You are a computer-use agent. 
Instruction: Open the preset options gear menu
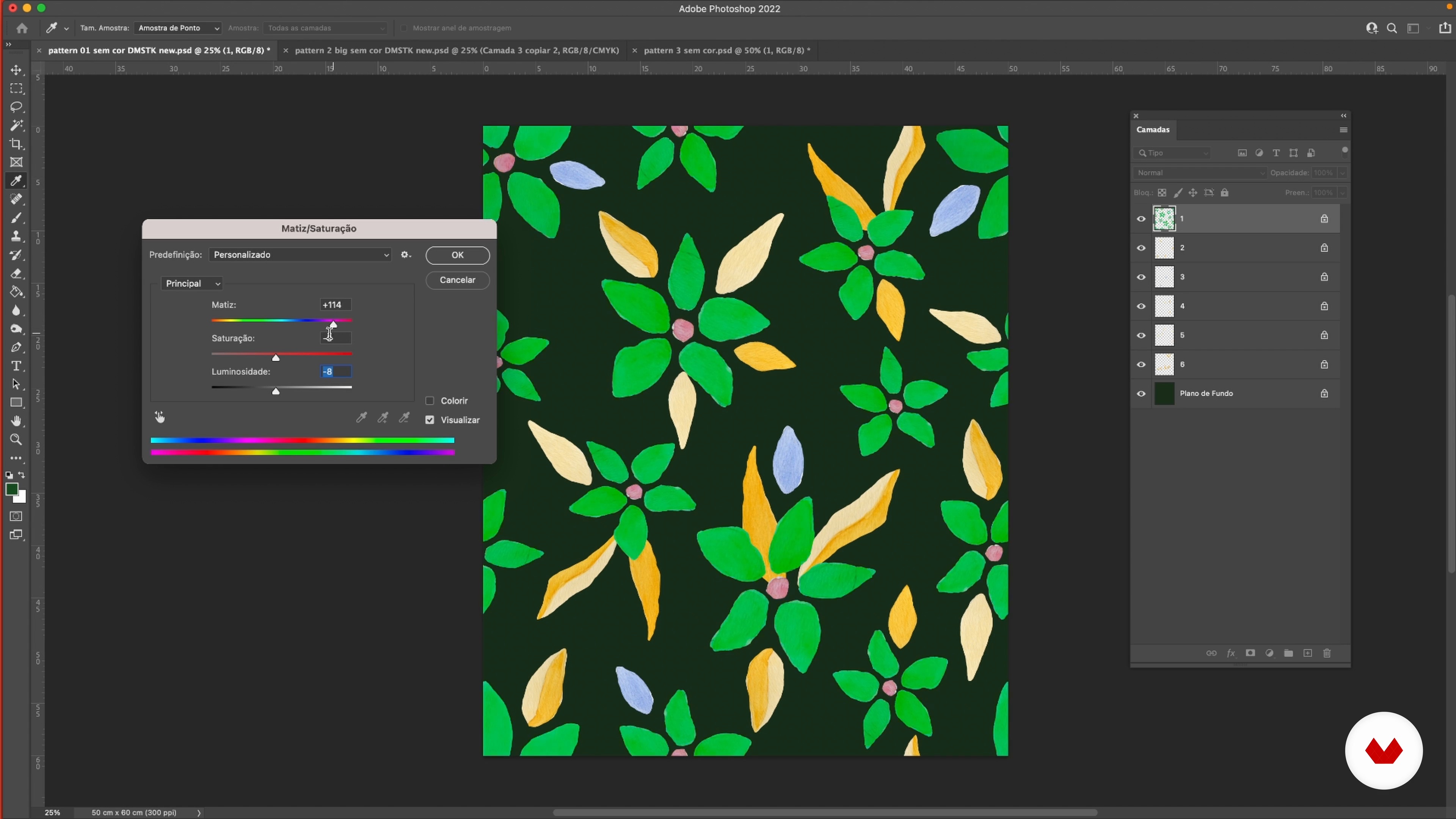point(406,255)
